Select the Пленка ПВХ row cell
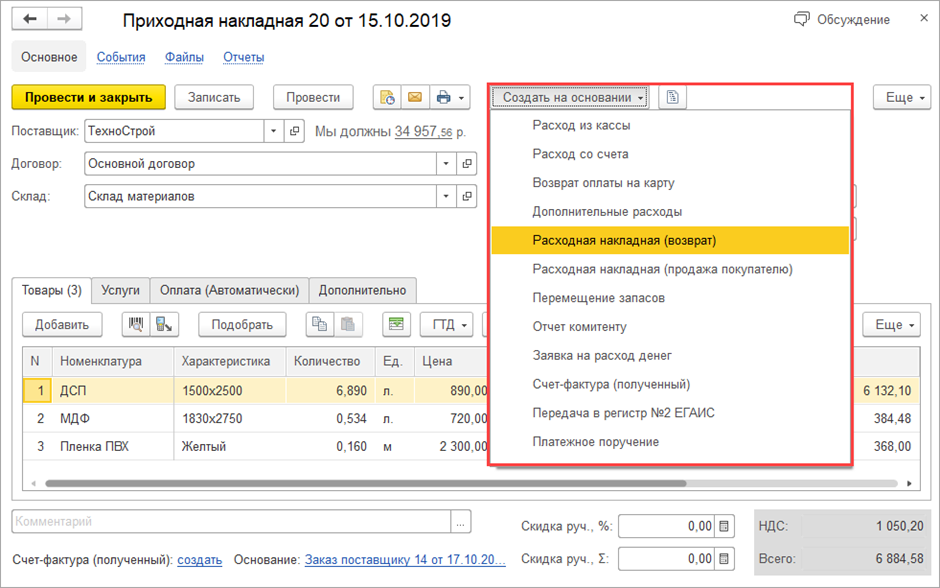 114,447
